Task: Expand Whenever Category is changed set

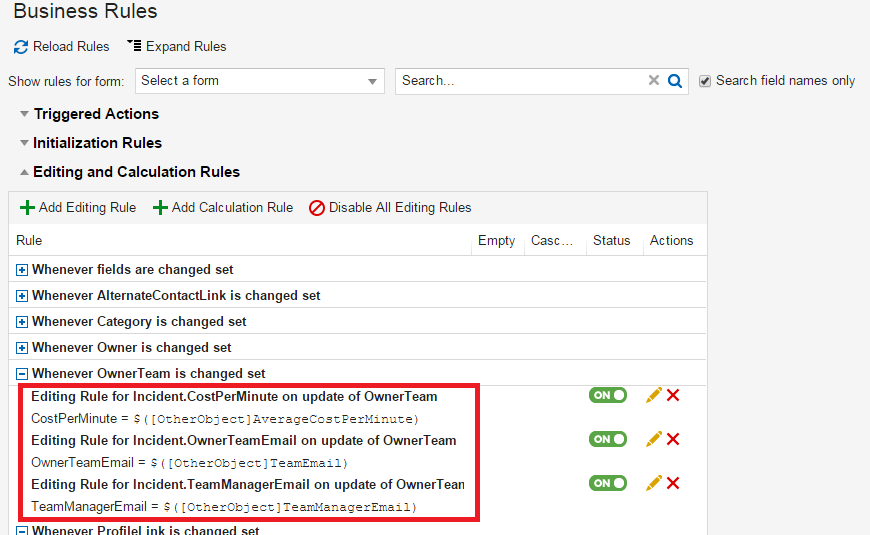Action: pyautogui.click(x=22, y=322)
